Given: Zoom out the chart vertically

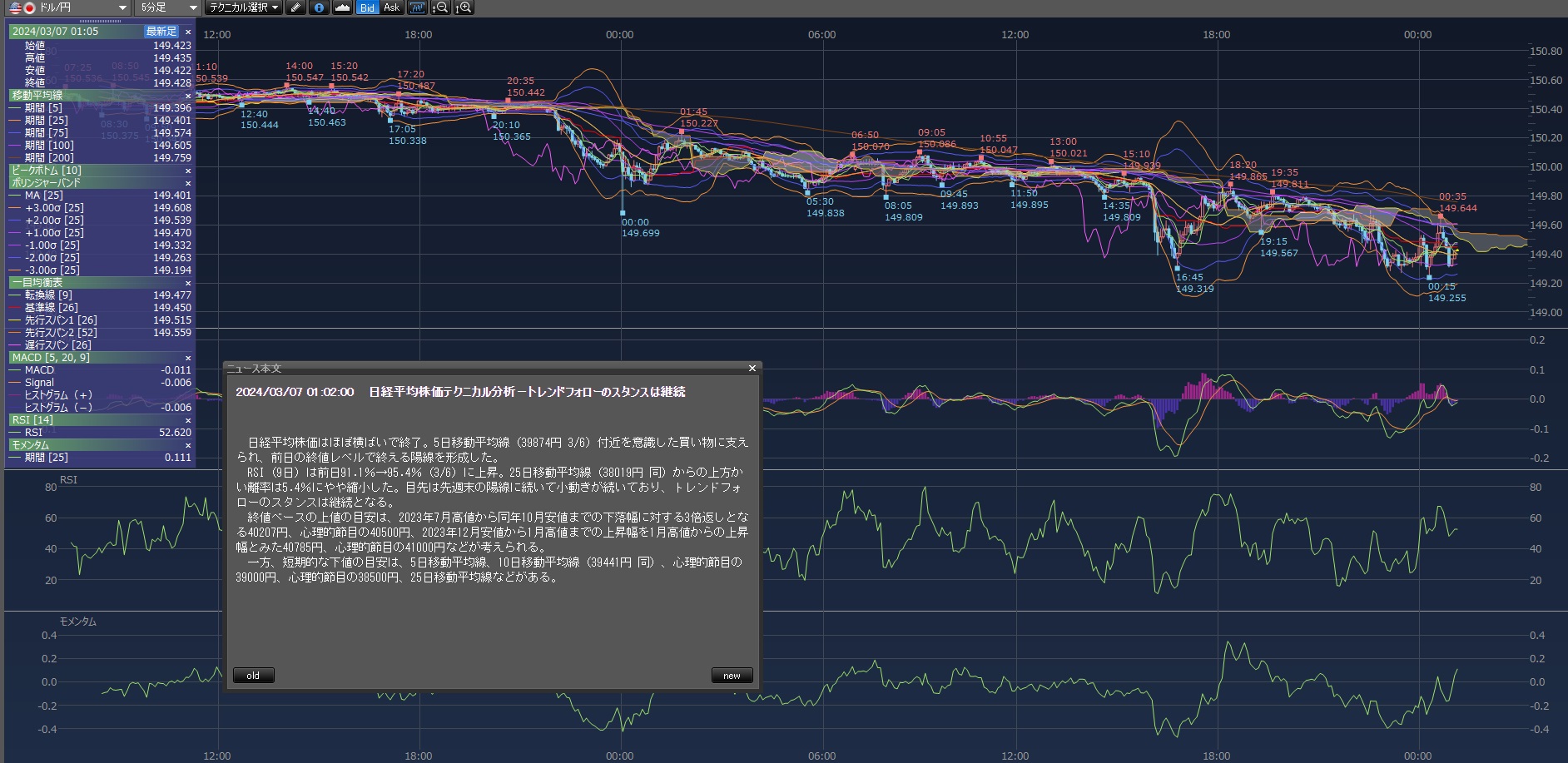Looking at the screenshot, I should 440,7.
